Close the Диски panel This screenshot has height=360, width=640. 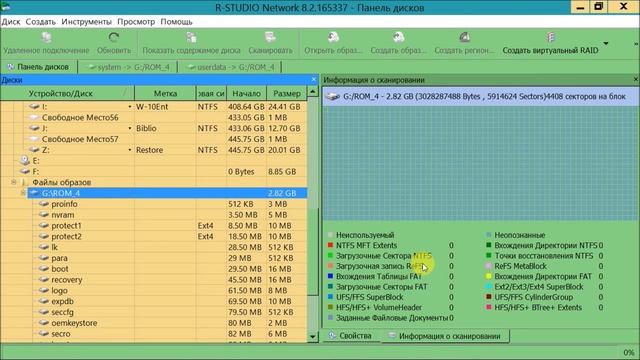pos(313,80)
